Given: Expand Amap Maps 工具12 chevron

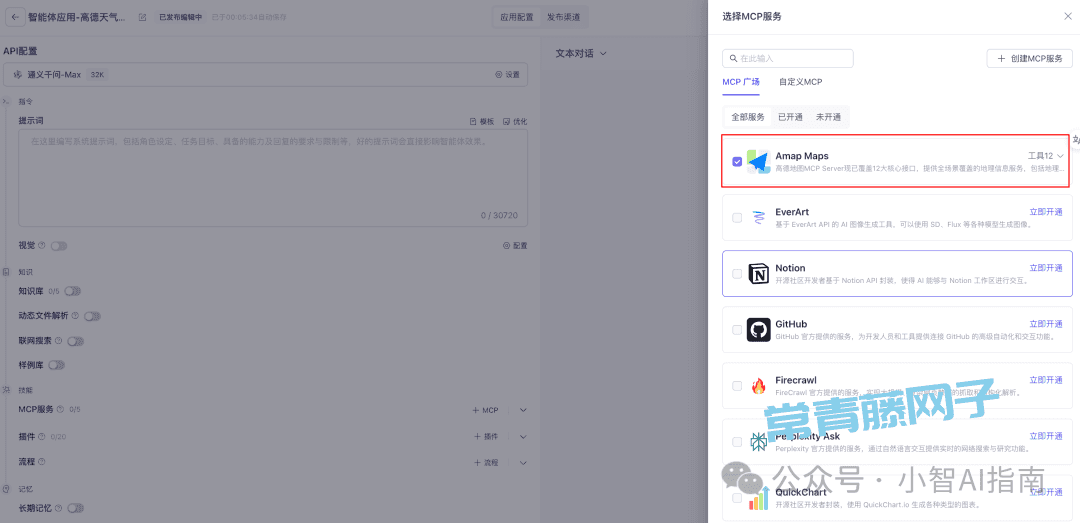Looking at the screenshot, I should click(1060, 156).
